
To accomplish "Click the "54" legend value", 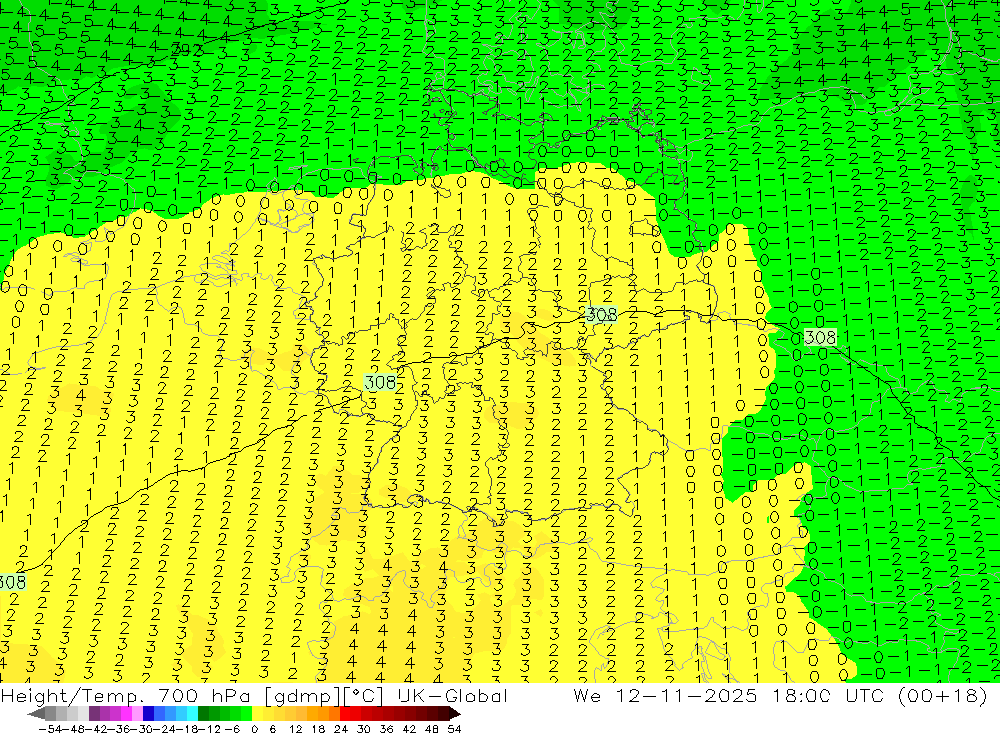I will [x=454, y=729].
